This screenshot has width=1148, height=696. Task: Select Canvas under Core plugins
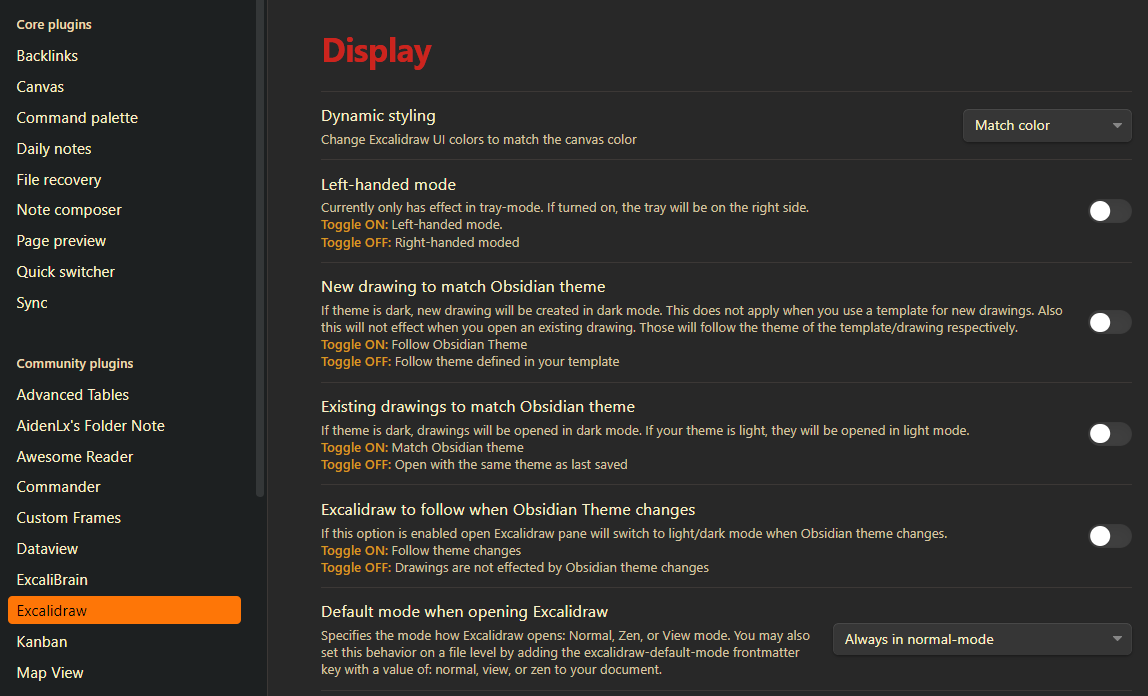pyautogui.click(x=40, y=86)
